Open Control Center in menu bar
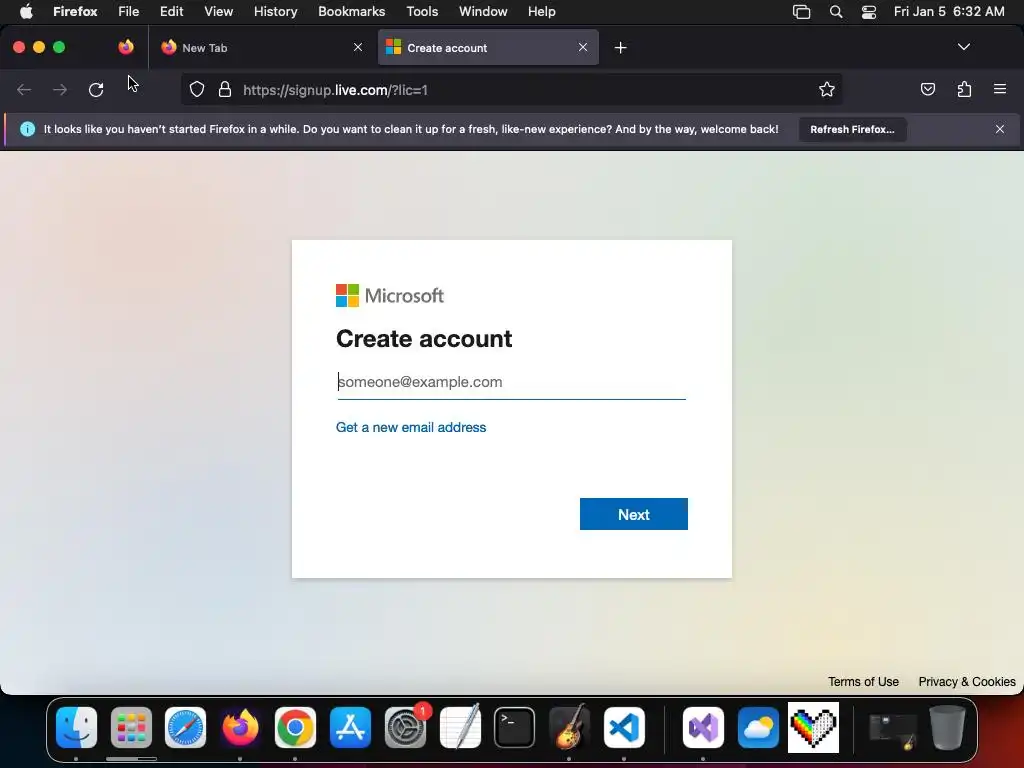The image size is (1024, 768). (x=869, y=12)
